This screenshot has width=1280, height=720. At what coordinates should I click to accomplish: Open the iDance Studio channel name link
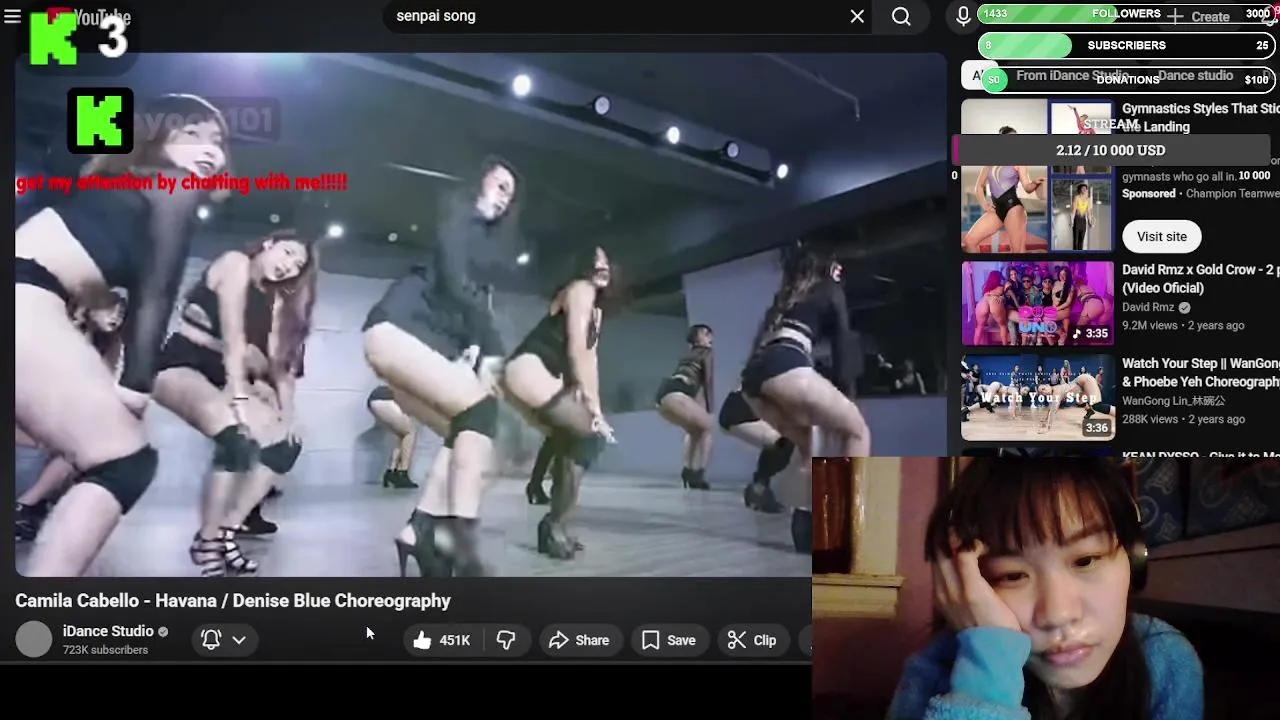(108, 631)
